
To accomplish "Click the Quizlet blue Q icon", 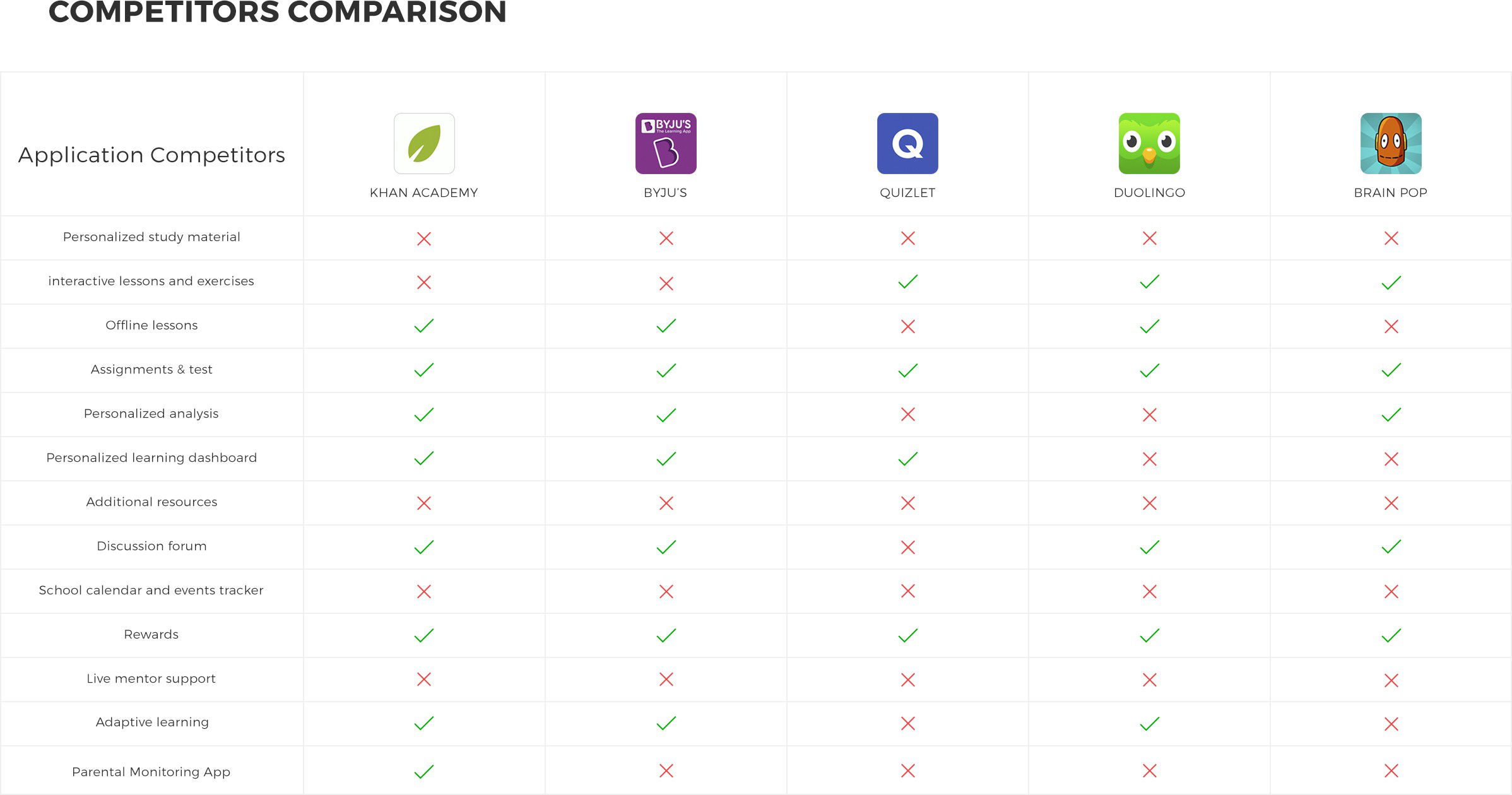I will [x=907, y=143].
